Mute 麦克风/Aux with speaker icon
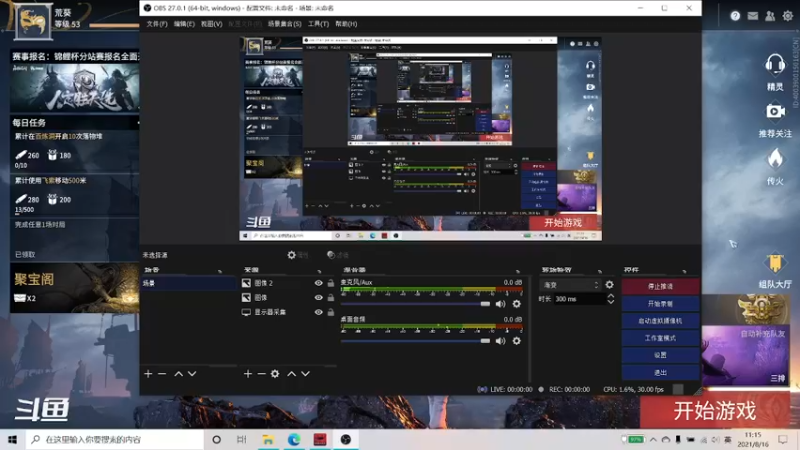This screenshot has height=450, width=800. [x=501, y=304]
